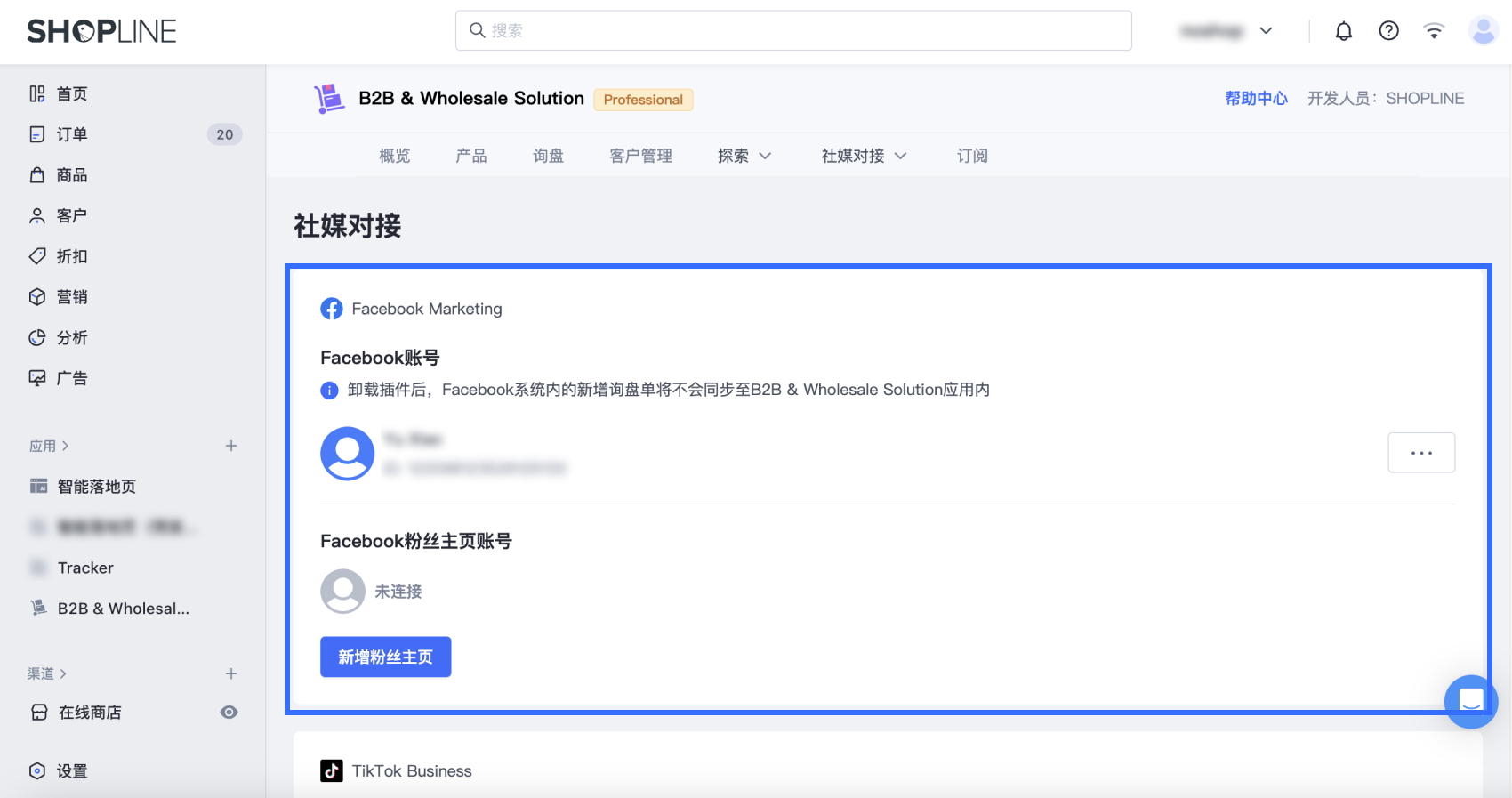Switch to 概览 tab
The height and width of the screenshot is (798, 1512).
pyautogui.click(x=395, y=156)
